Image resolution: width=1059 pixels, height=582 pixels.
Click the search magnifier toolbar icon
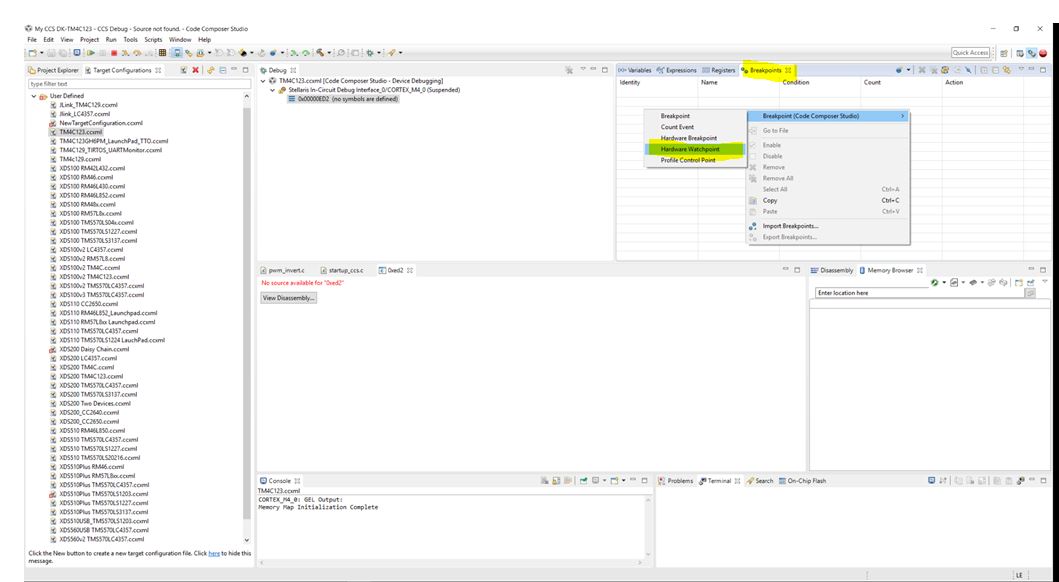(x=340, y=53)
